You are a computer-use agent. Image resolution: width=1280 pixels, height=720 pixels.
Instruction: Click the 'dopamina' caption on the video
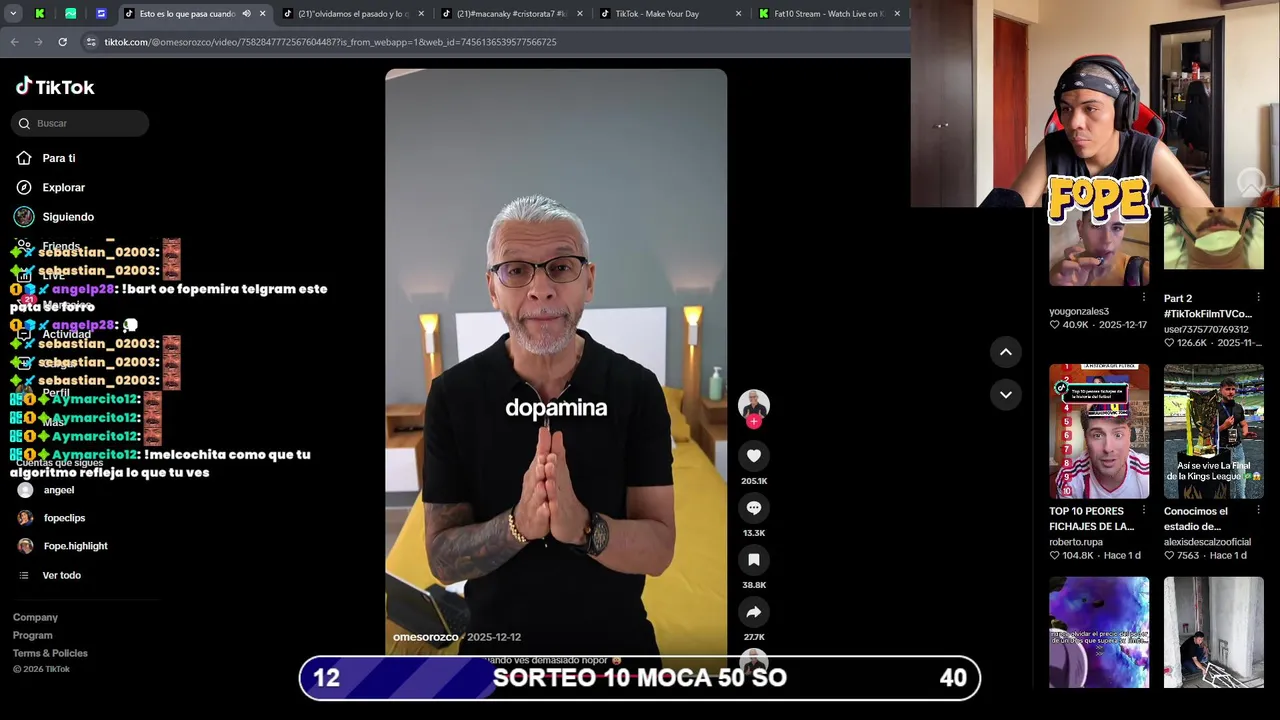556,408
